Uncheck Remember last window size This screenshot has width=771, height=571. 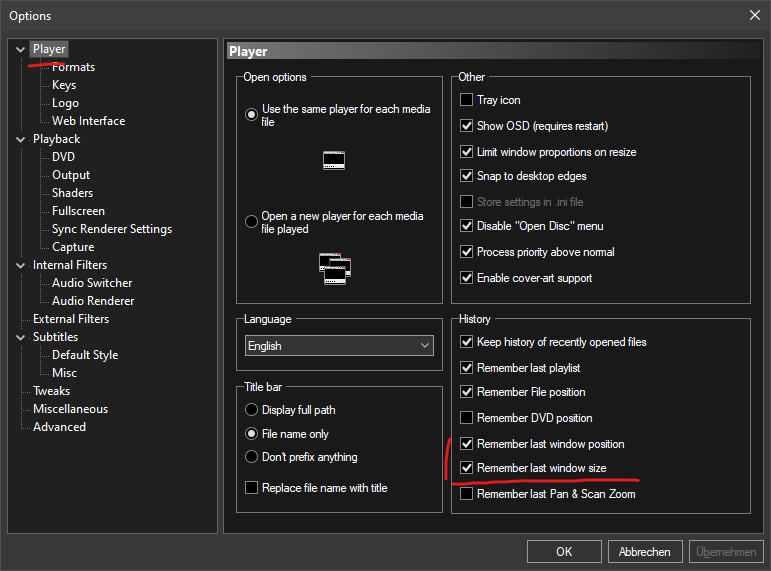(x=466, y=468)
